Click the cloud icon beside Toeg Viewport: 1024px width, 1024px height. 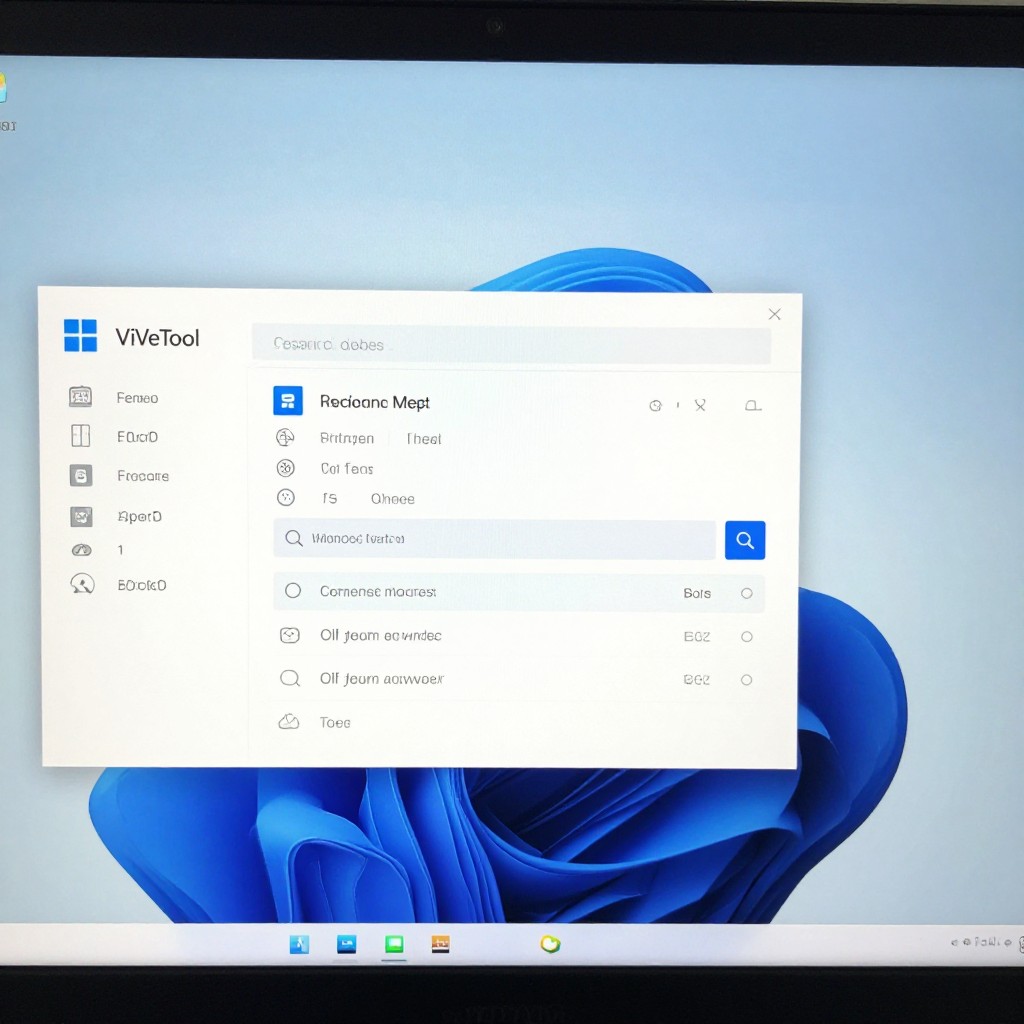289,722
